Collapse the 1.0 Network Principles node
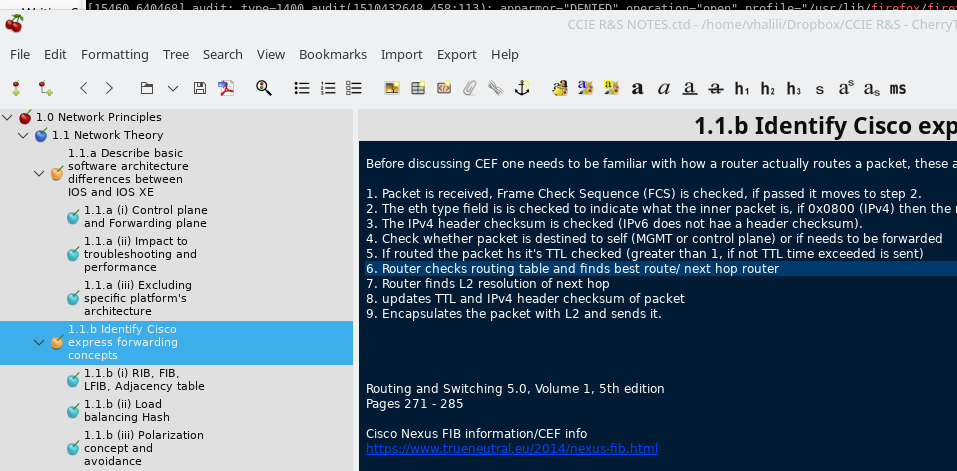Screen dimensions: 957x471 7,117
